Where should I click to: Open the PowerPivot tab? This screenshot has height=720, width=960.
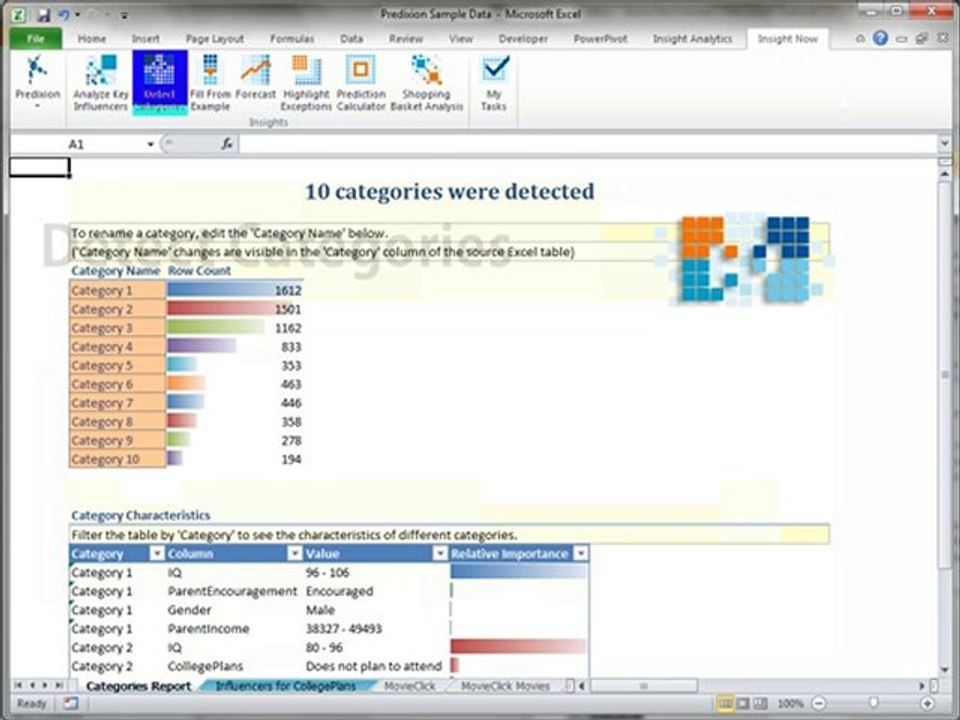click(x=601, y=39)
